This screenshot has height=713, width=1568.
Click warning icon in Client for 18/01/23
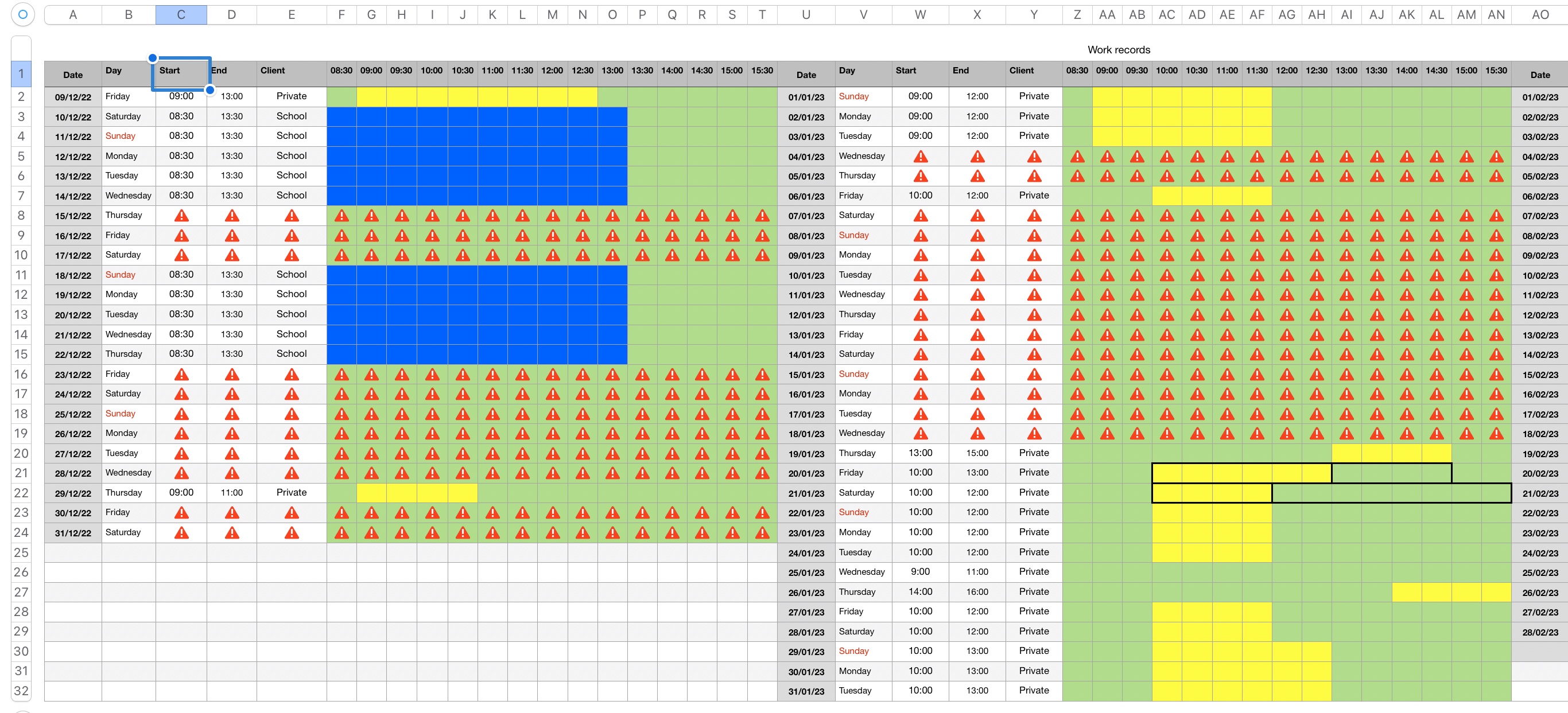[1034, 434]
